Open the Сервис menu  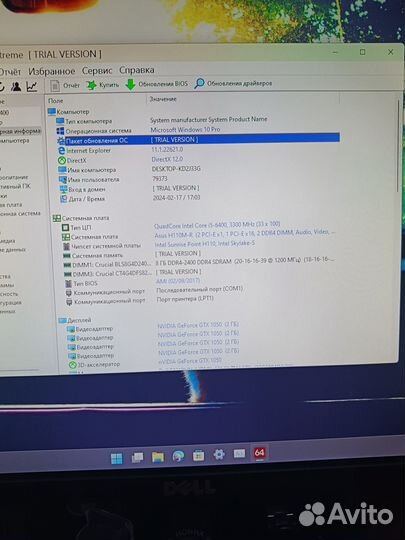click(x=97, y=71)
